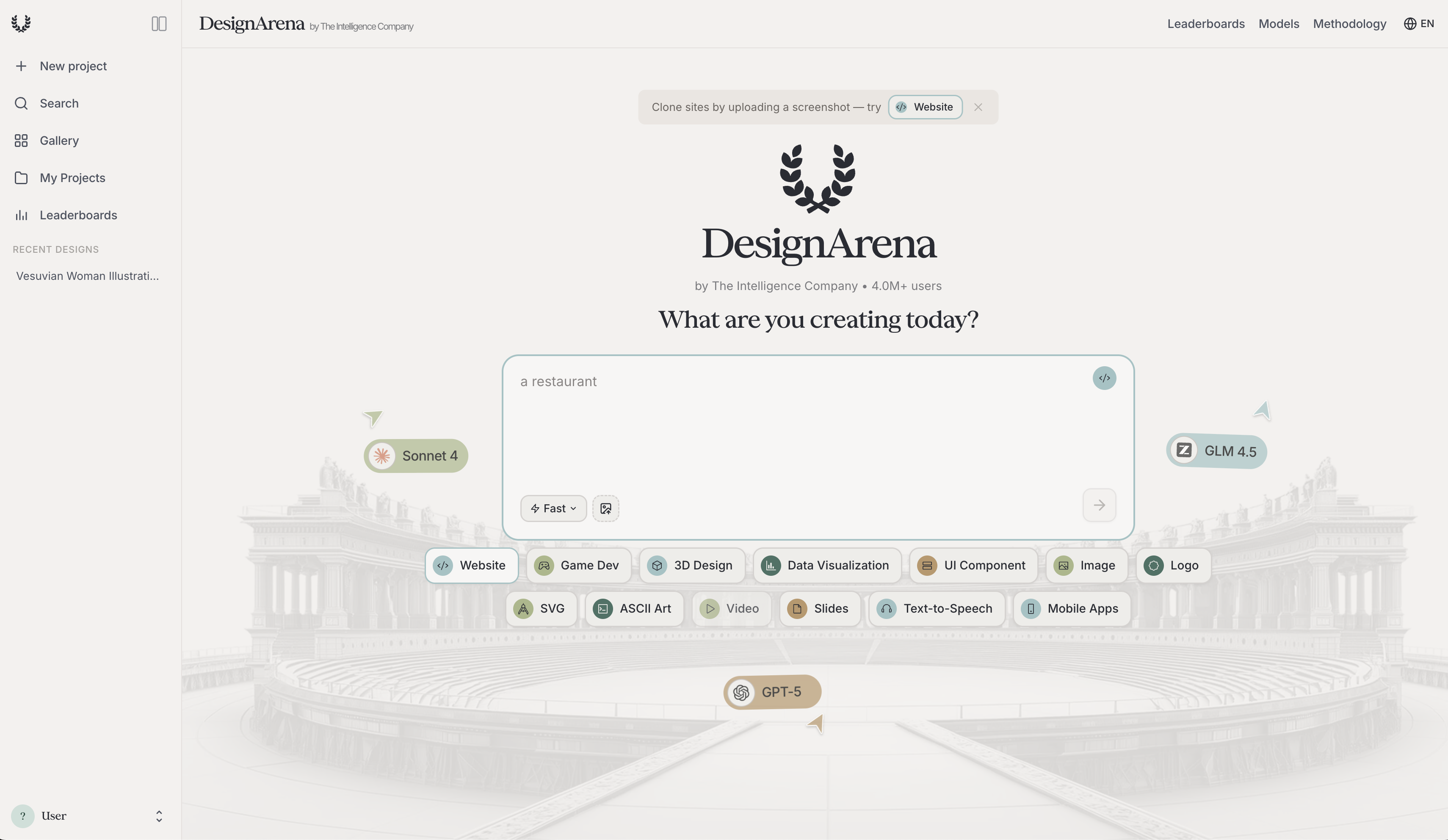Click the DesignArena header logo text
The image size is (1448, 840).
click(x=251, y=24)
